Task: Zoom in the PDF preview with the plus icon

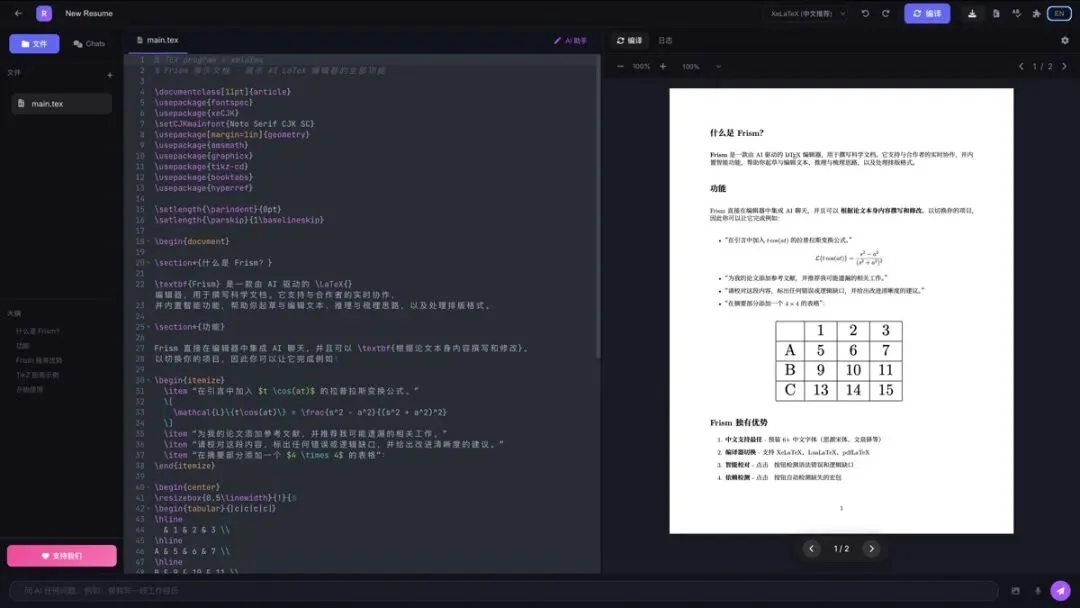Action: point(662,65)
